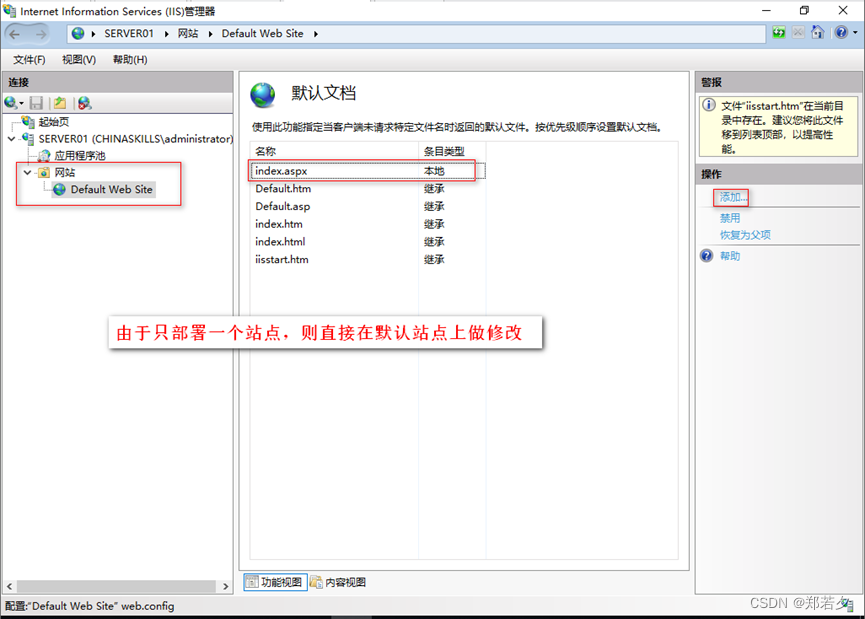Screen dimensions: 865x619
Task: Click the help icon in actions pane
Action: pyautogui.click(x=707, y=256)
